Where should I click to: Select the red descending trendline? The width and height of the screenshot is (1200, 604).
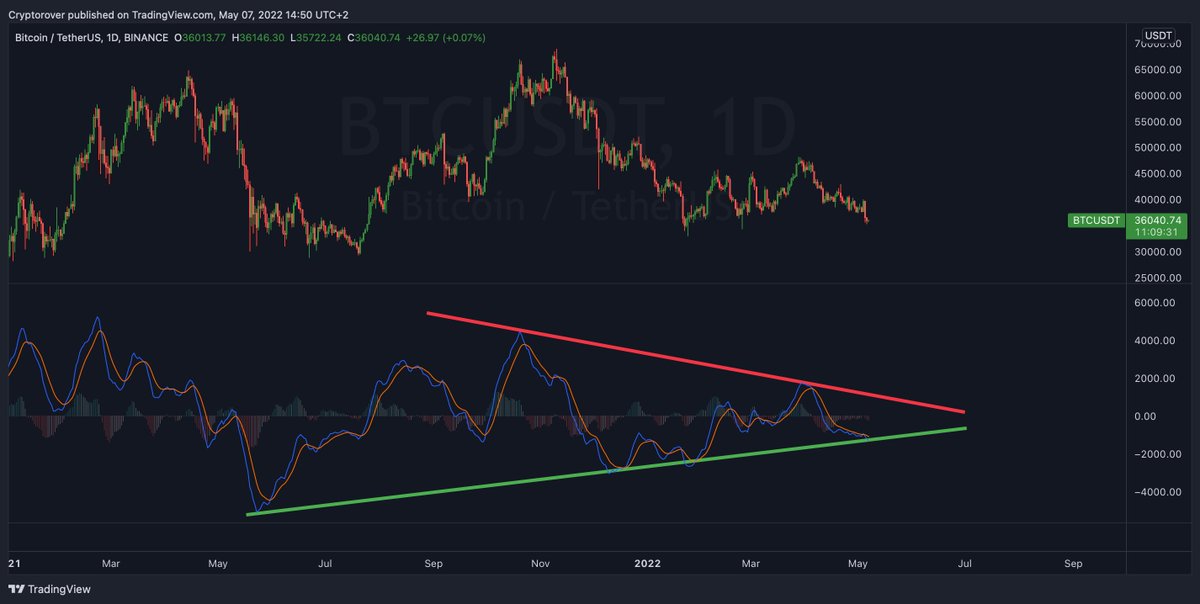click(x=696, y=362)
